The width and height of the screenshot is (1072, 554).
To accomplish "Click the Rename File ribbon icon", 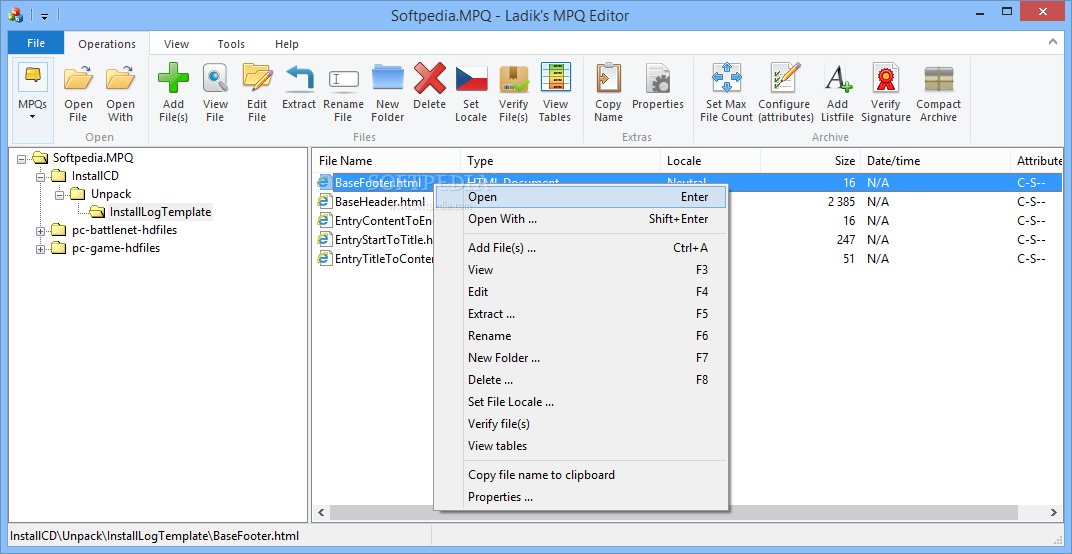I will [343, 79].
